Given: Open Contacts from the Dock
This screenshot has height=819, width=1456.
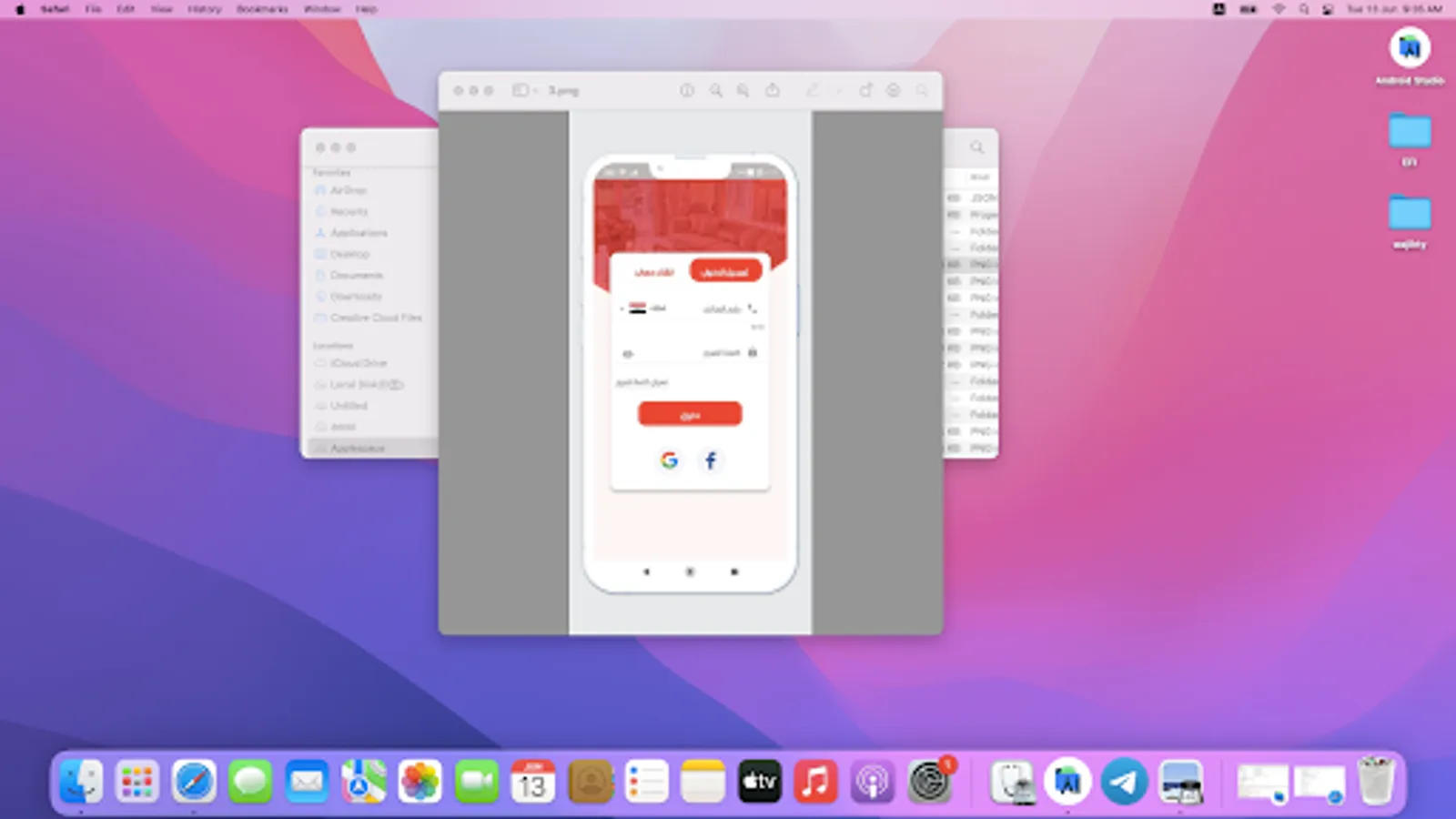Looking at the screenshot, I should (590, 782).
